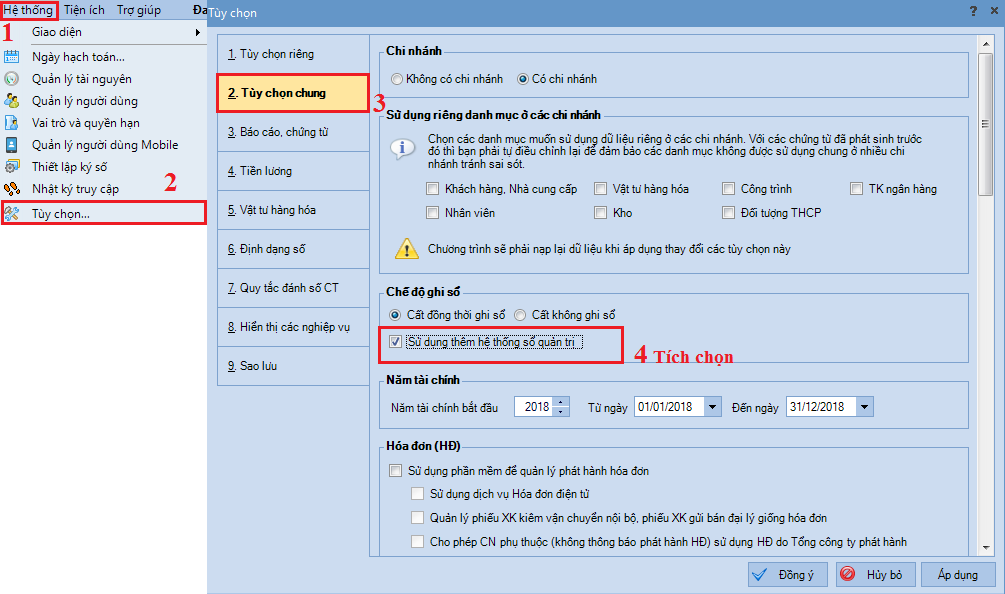Tick Sử dụng dịch vụ Hóa đơn điện tử
Screen dimensions: 1005x594
(x=418, y=494)
